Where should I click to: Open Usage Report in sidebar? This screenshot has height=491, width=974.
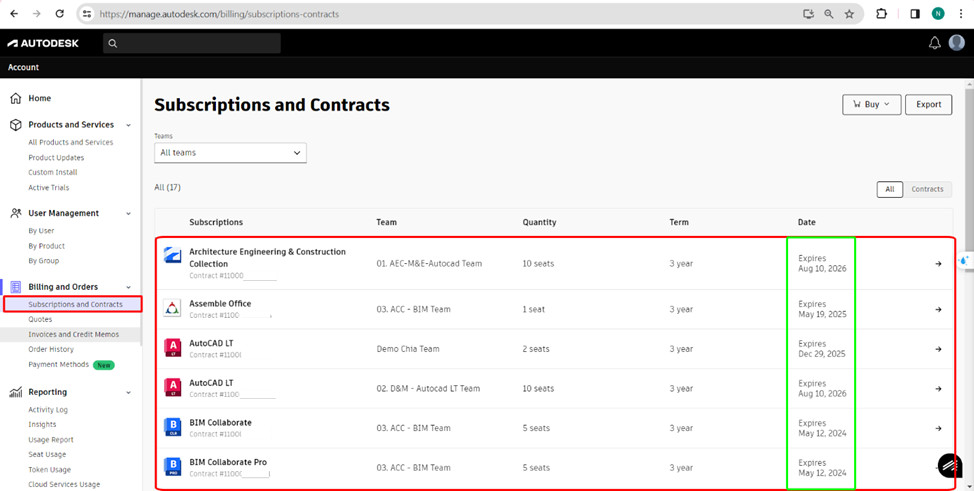[51, 439]
